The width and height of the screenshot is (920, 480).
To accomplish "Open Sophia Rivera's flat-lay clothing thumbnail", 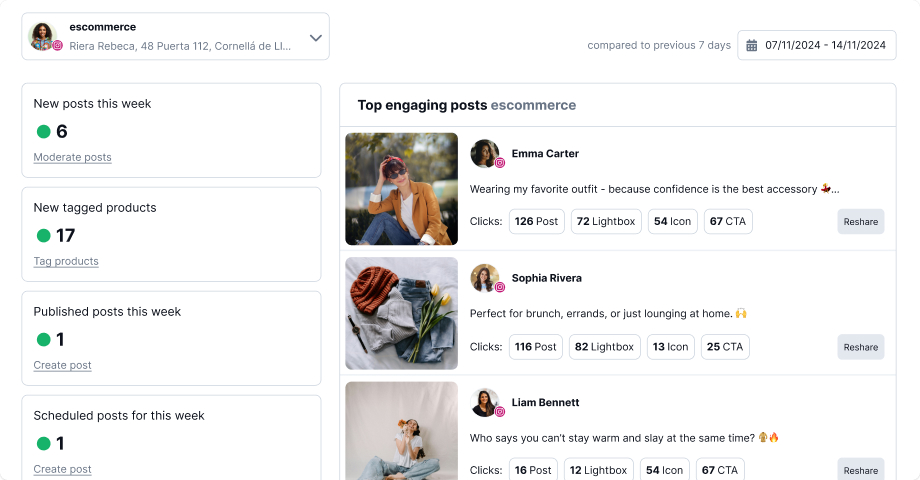I will pyautogui.click(x=401, y=313).
